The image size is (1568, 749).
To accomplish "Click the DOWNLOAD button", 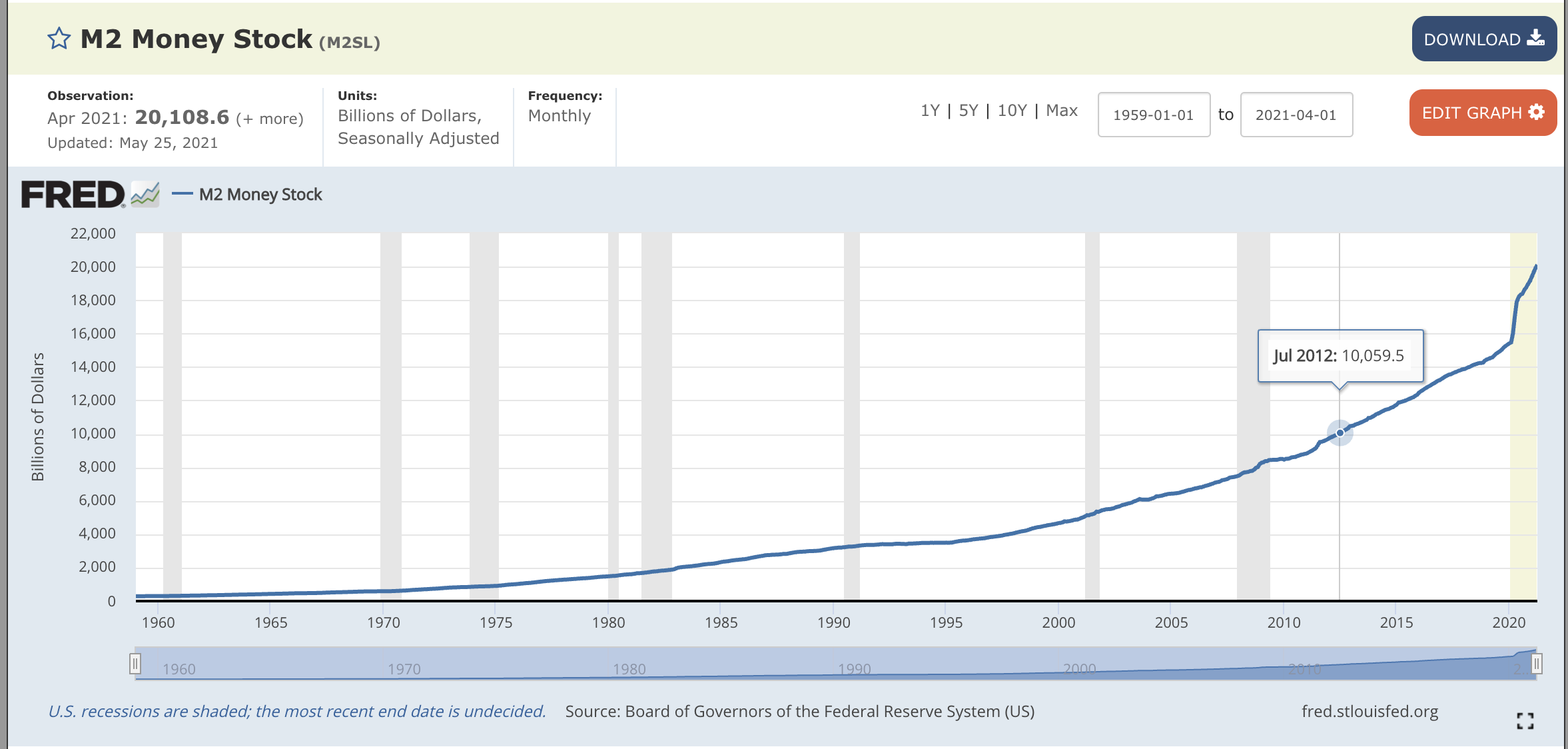I will [x=1483, y=39].
